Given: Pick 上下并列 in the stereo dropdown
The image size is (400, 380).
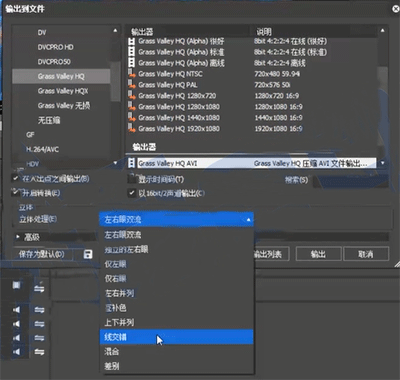Looking at the screenshot, I should click(177, 322).
